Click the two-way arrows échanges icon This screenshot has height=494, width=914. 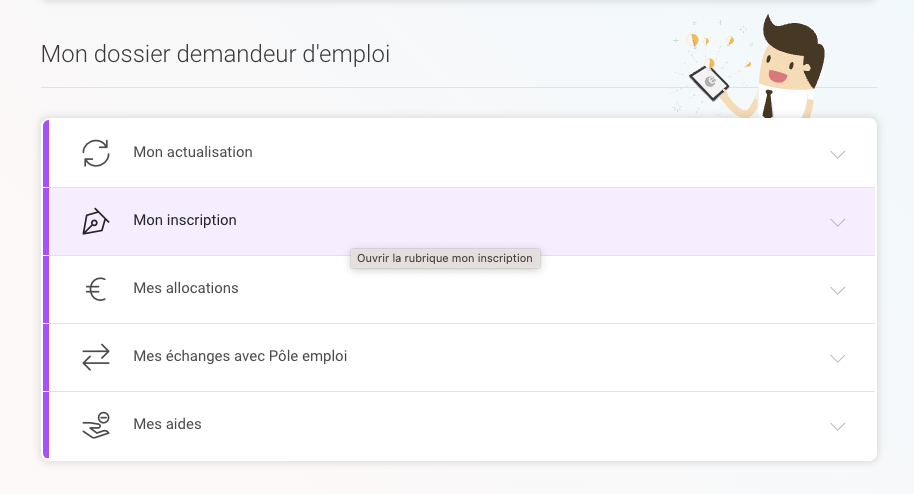tap(96, 357)
